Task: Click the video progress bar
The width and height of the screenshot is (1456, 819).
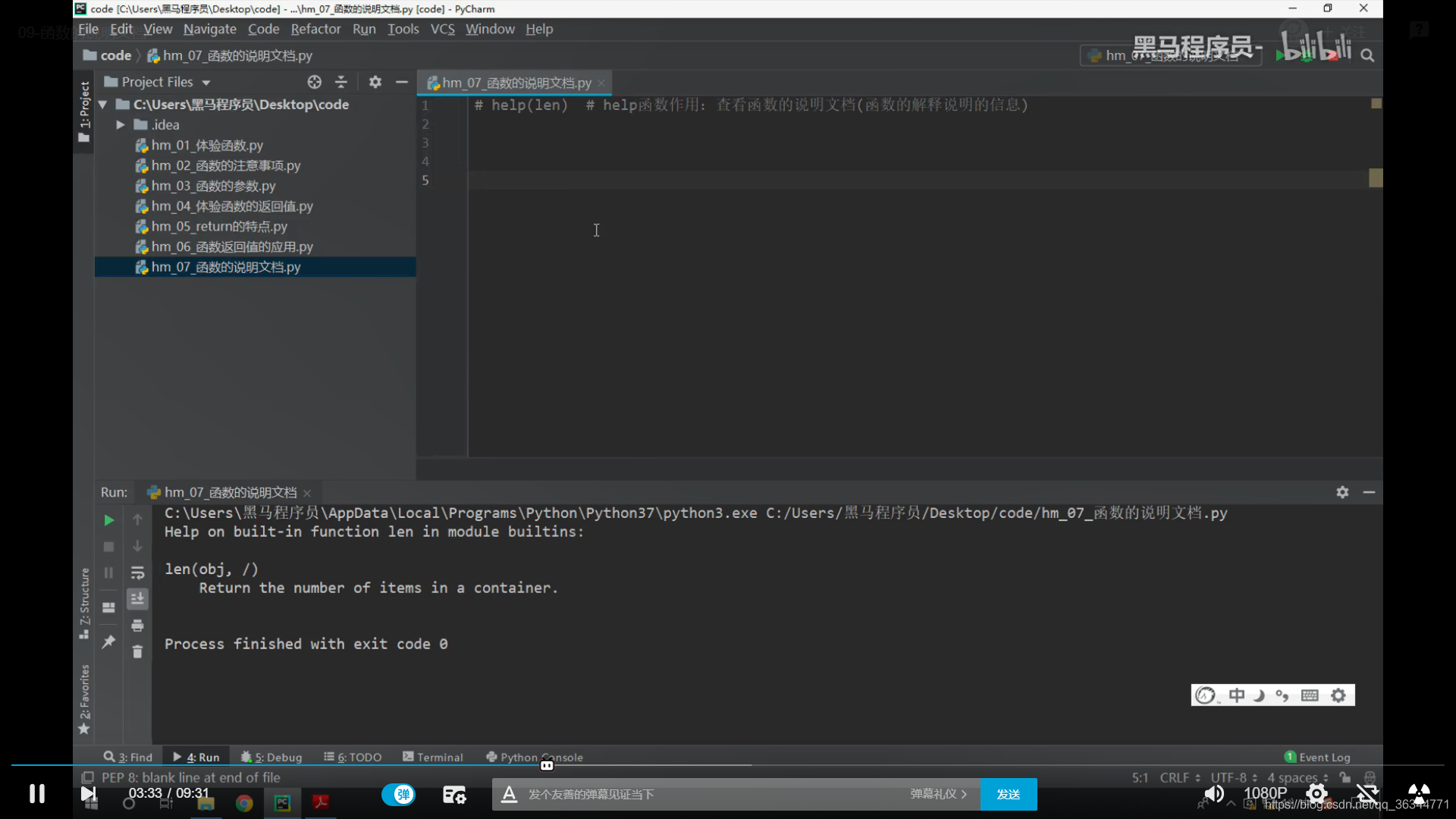Action: [x=728, y=765]
